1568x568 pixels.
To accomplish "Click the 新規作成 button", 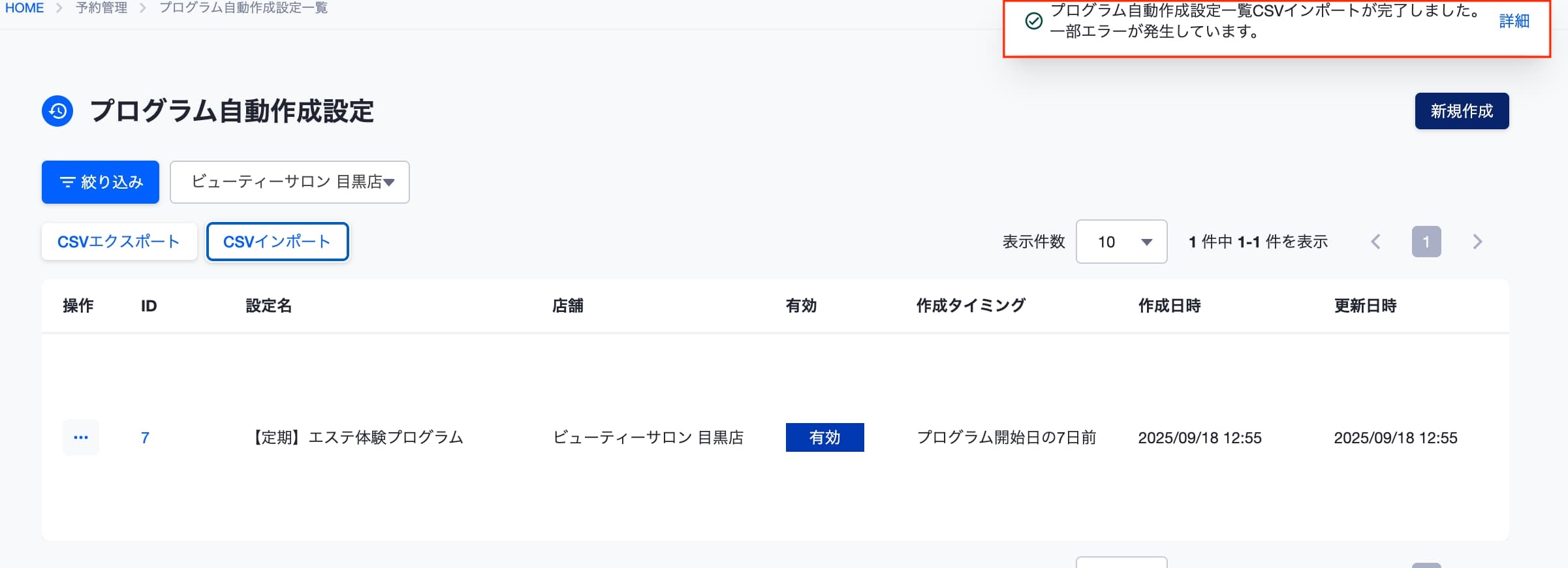I will (1462, 111).
